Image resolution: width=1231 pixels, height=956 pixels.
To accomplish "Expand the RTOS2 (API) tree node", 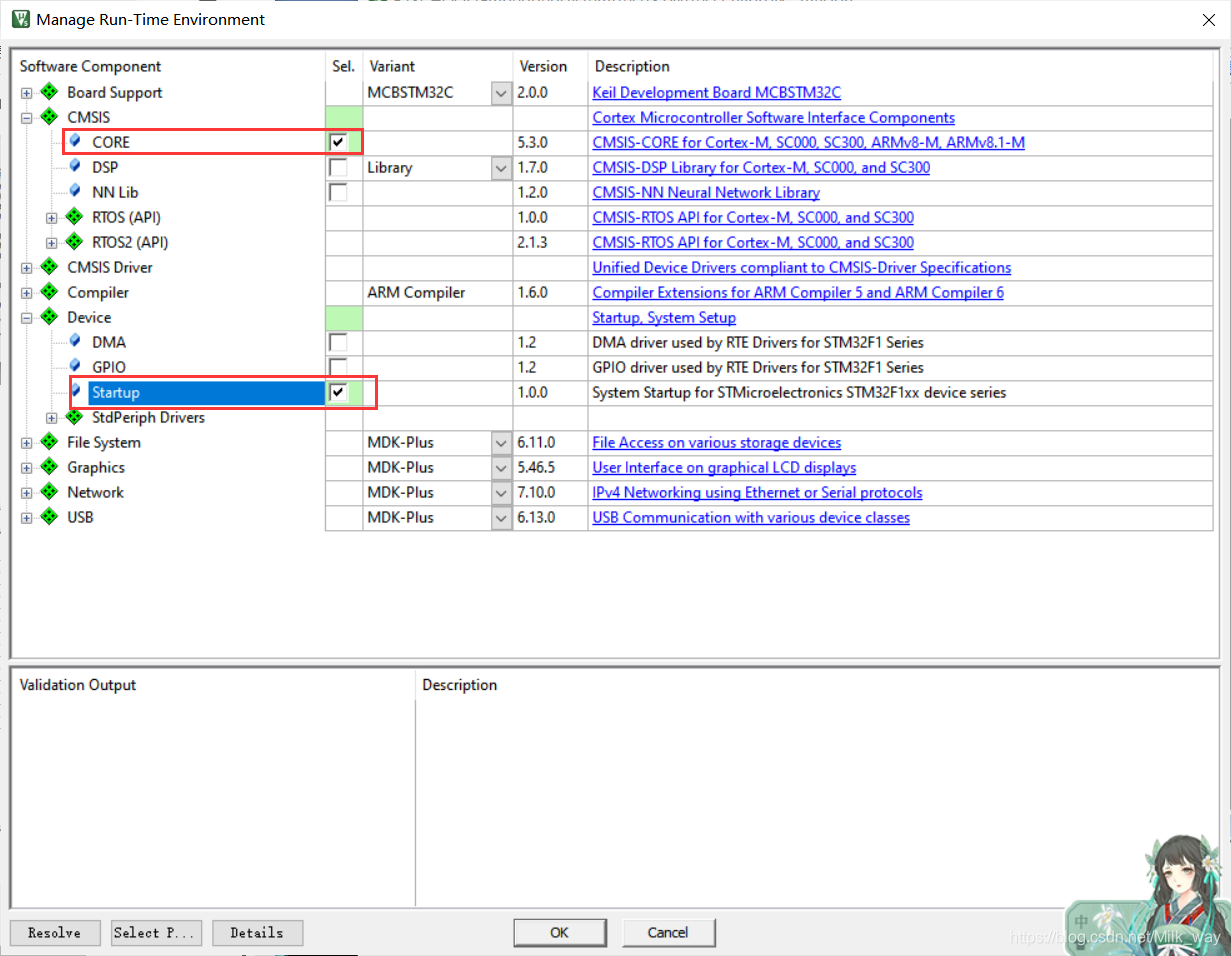I will click(52, 243).
